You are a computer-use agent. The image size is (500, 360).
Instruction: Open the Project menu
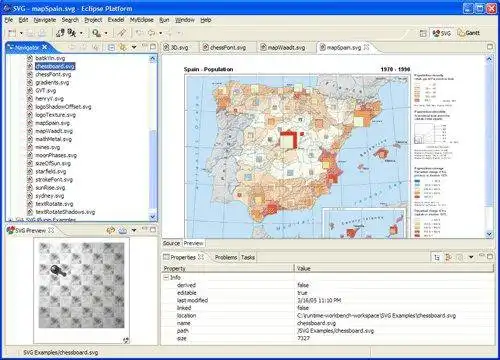coord(93,20)
